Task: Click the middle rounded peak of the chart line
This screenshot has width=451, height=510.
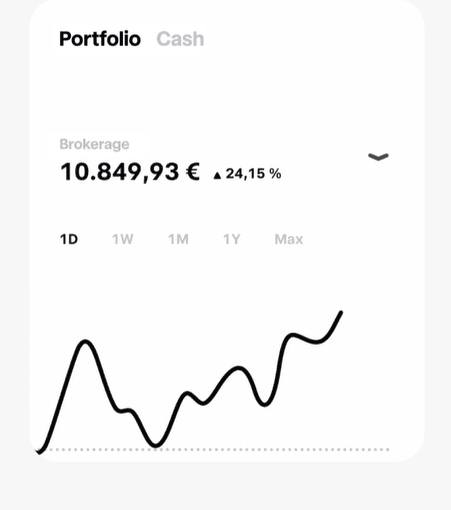Action: click(x=238, y=368)
